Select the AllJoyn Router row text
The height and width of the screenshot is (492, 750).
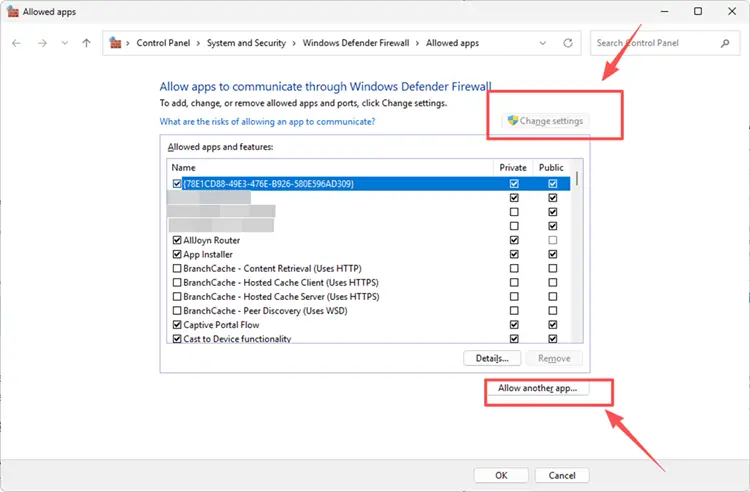tap(211, 240)
